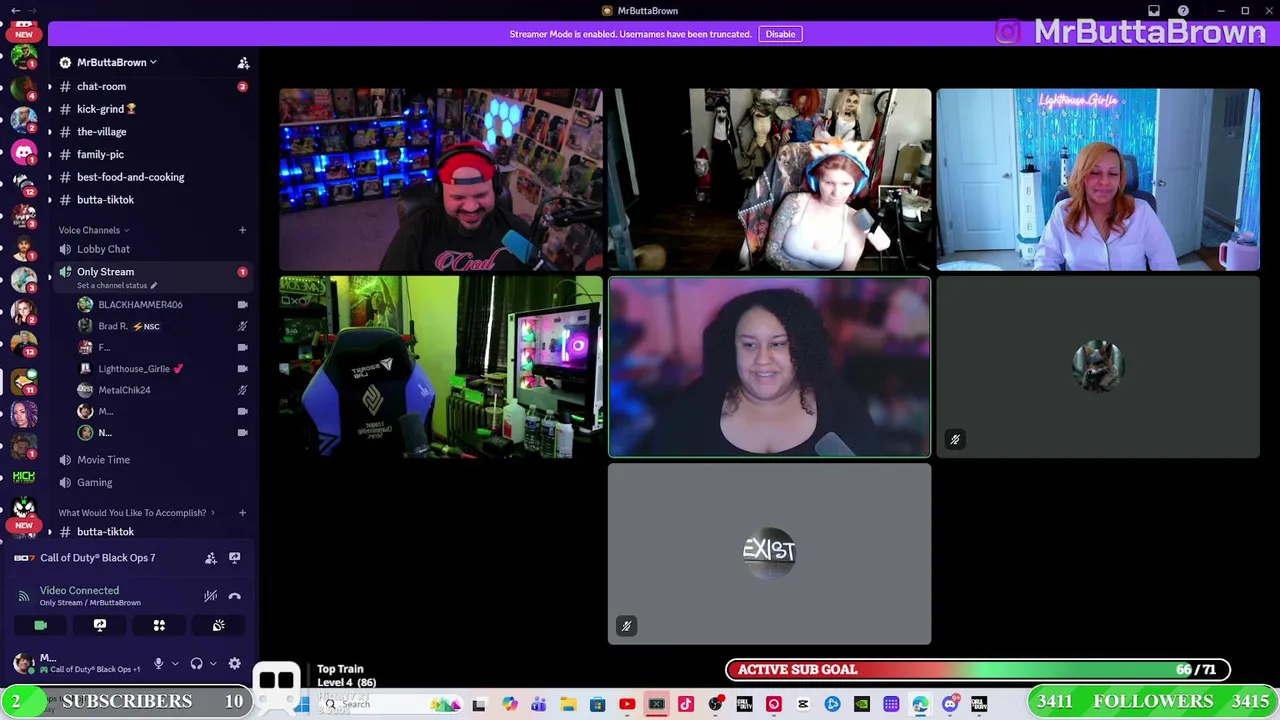
Task: Open User Settings gear
Action: click(x=235, y=663)
